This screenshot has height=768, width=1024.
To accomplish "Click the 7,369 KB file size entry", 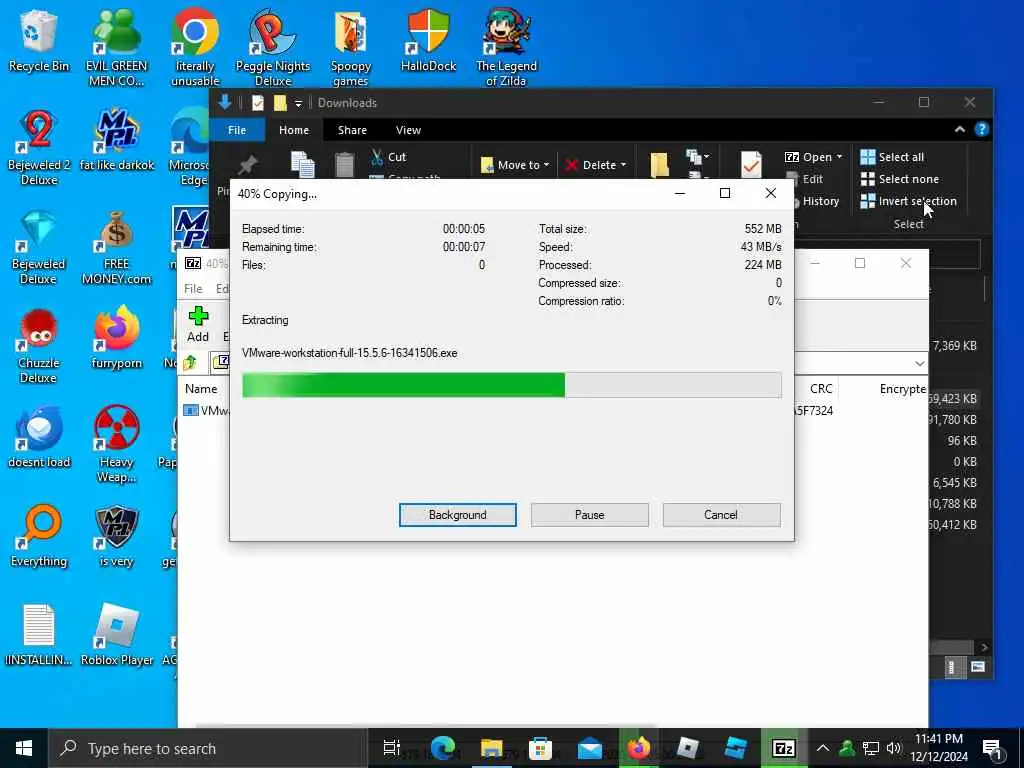I will (954, 346).
